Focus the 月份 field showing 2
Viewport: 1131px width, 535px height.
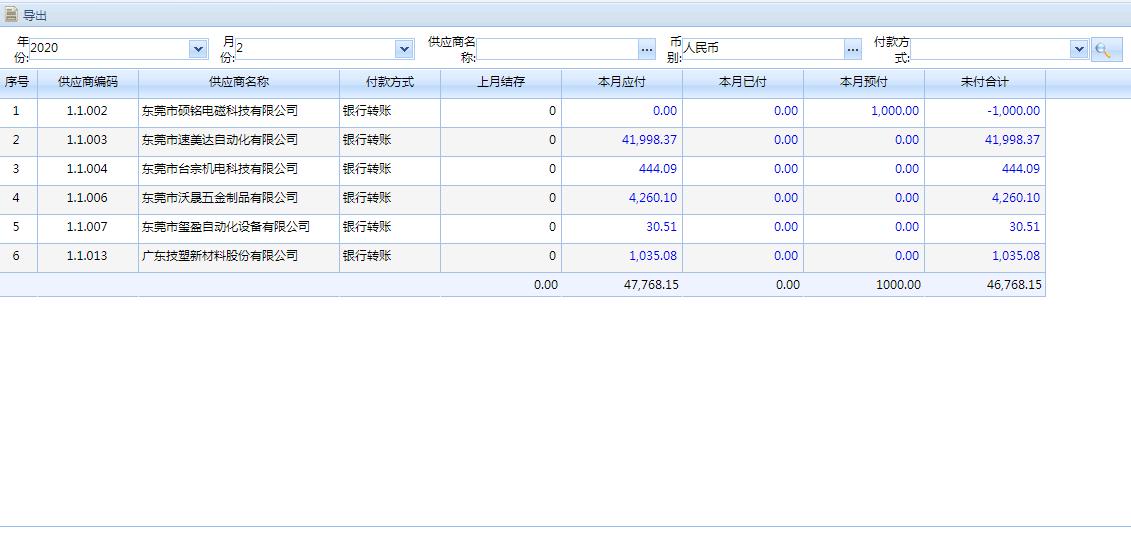pos(316,49)
